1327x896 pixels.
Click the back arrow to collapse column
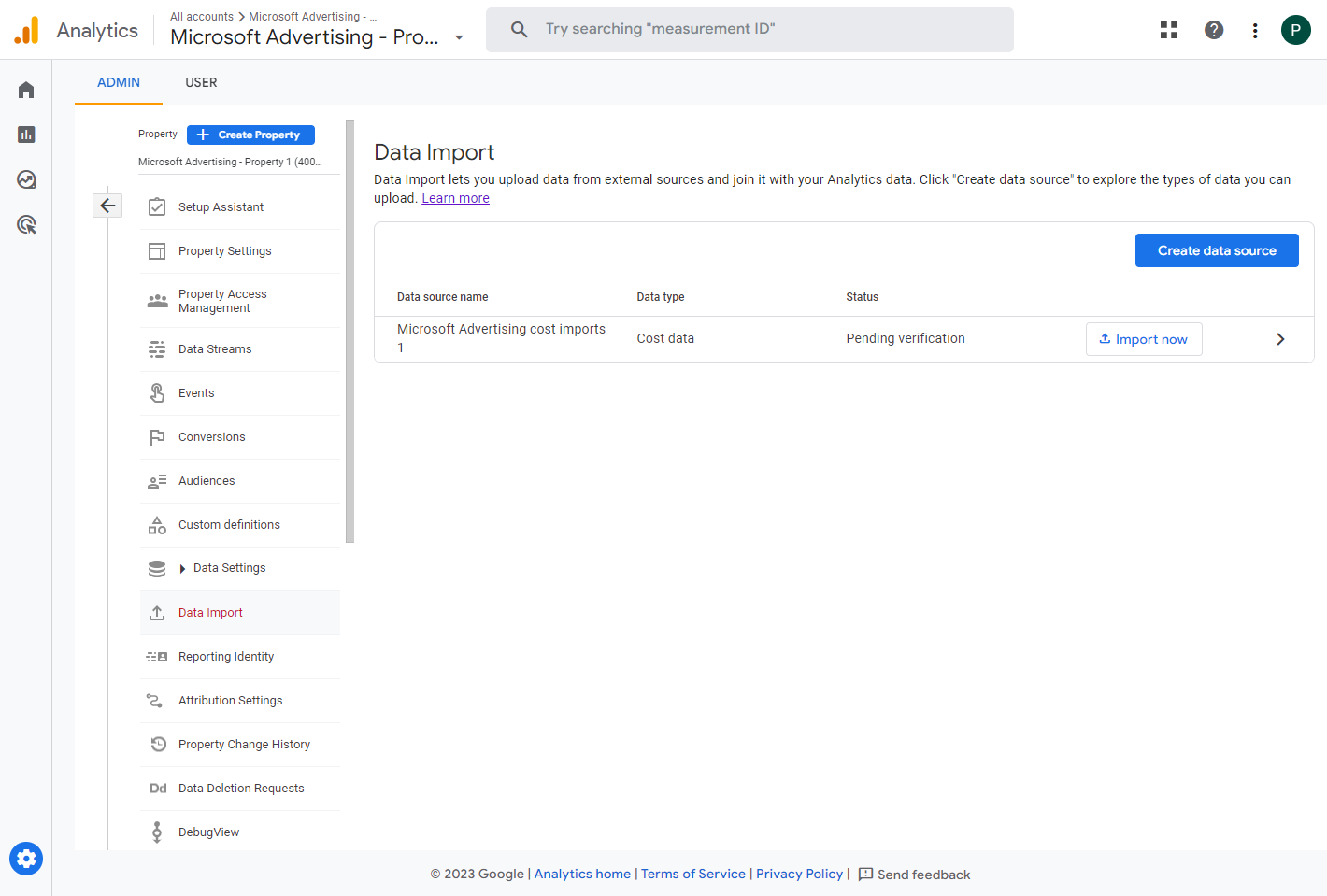tap(107, 206)
